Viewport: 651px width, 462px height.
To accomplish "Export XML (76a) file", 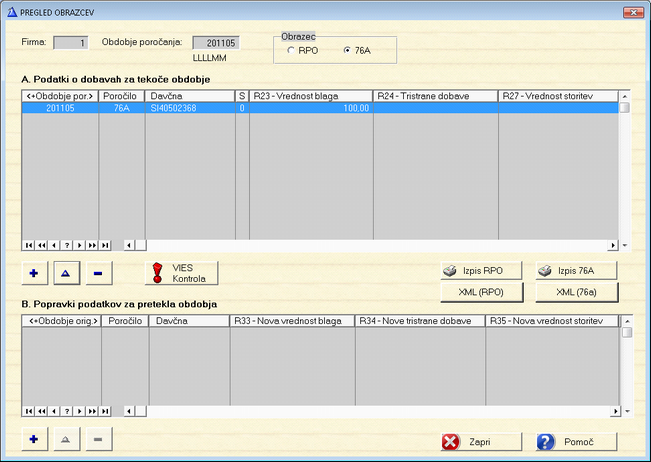I will pos(577,292).
